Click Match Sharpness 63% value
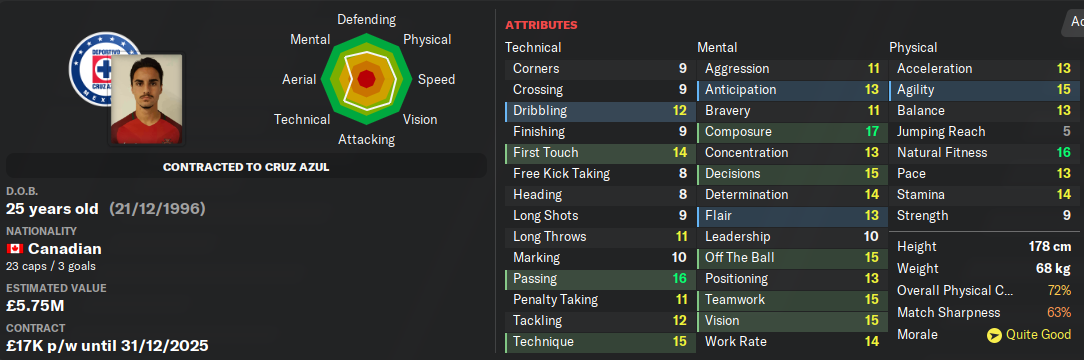 1060,312
